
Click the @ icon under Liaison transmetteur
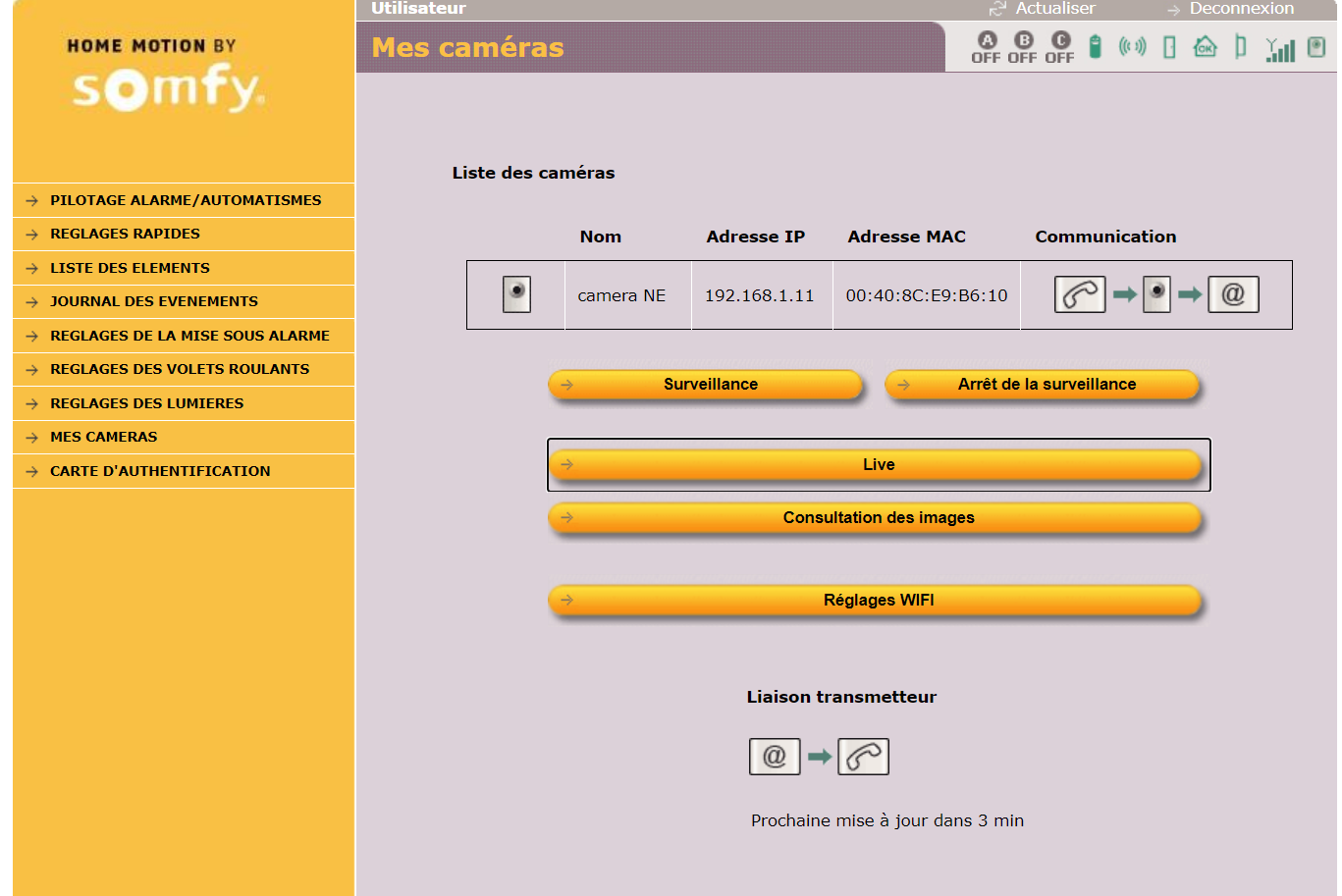tap(775, 757)
